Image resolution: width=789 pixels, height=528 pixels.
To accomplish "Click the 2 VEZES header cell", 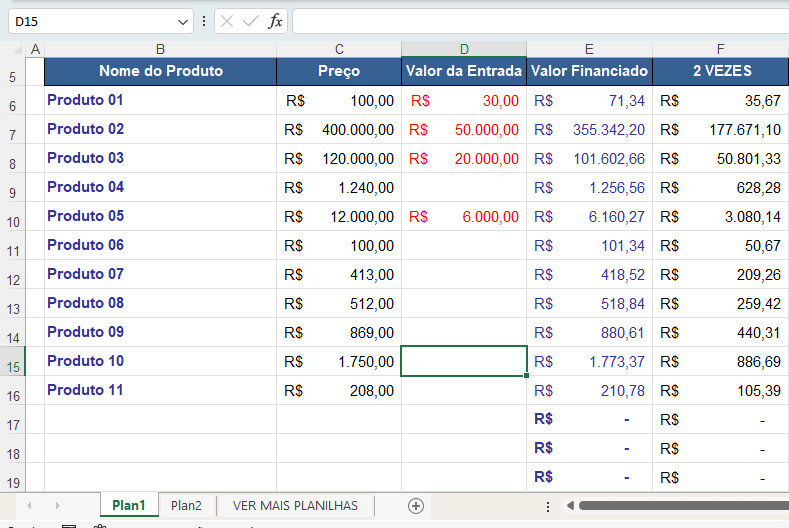I will [x=721, y=71].
